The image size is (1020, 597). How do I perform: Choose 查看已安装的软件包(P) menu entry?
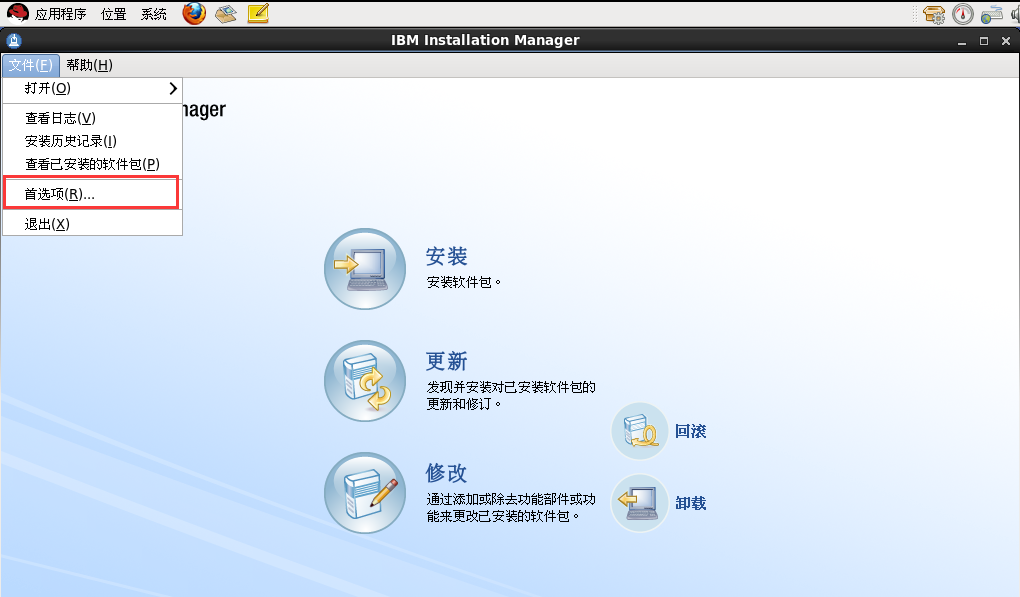click(x=92, y=164)
